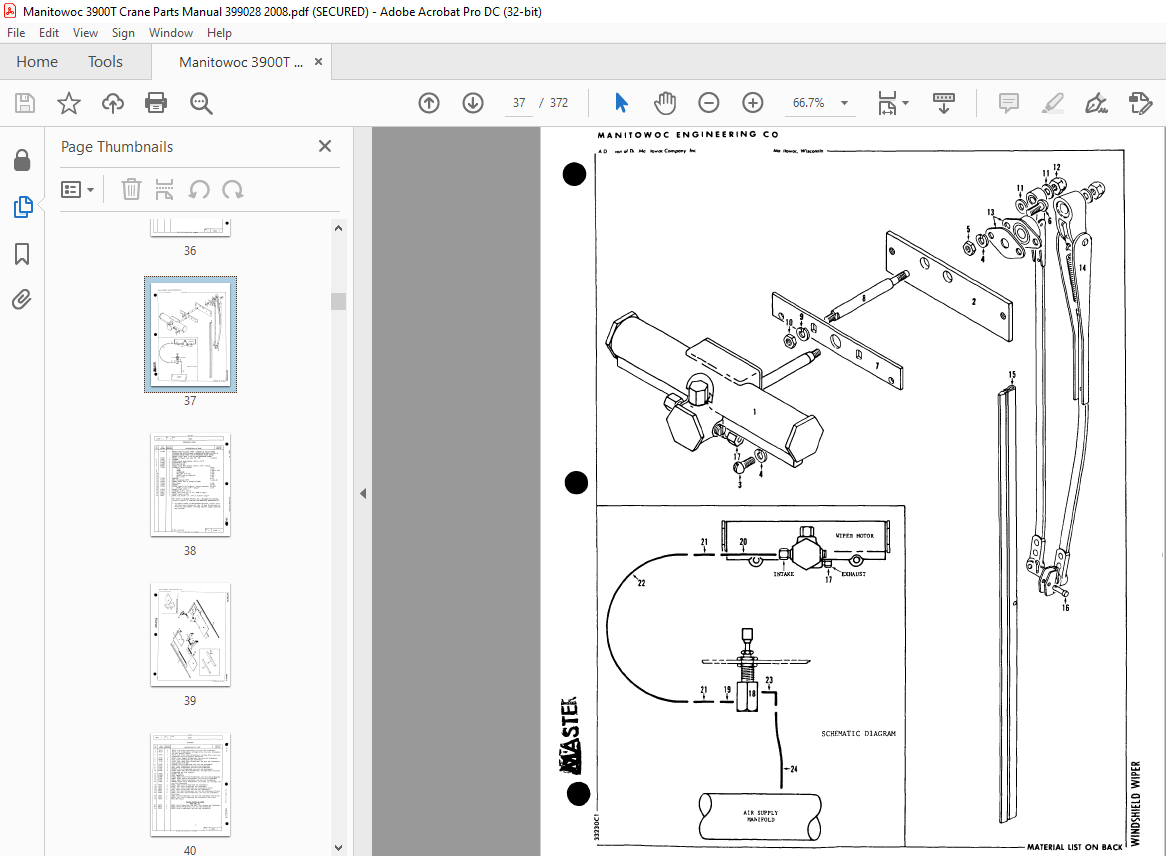1166x856 pixels.
Task: Select the page 37 thumbnail
Action: click(190, 334)
